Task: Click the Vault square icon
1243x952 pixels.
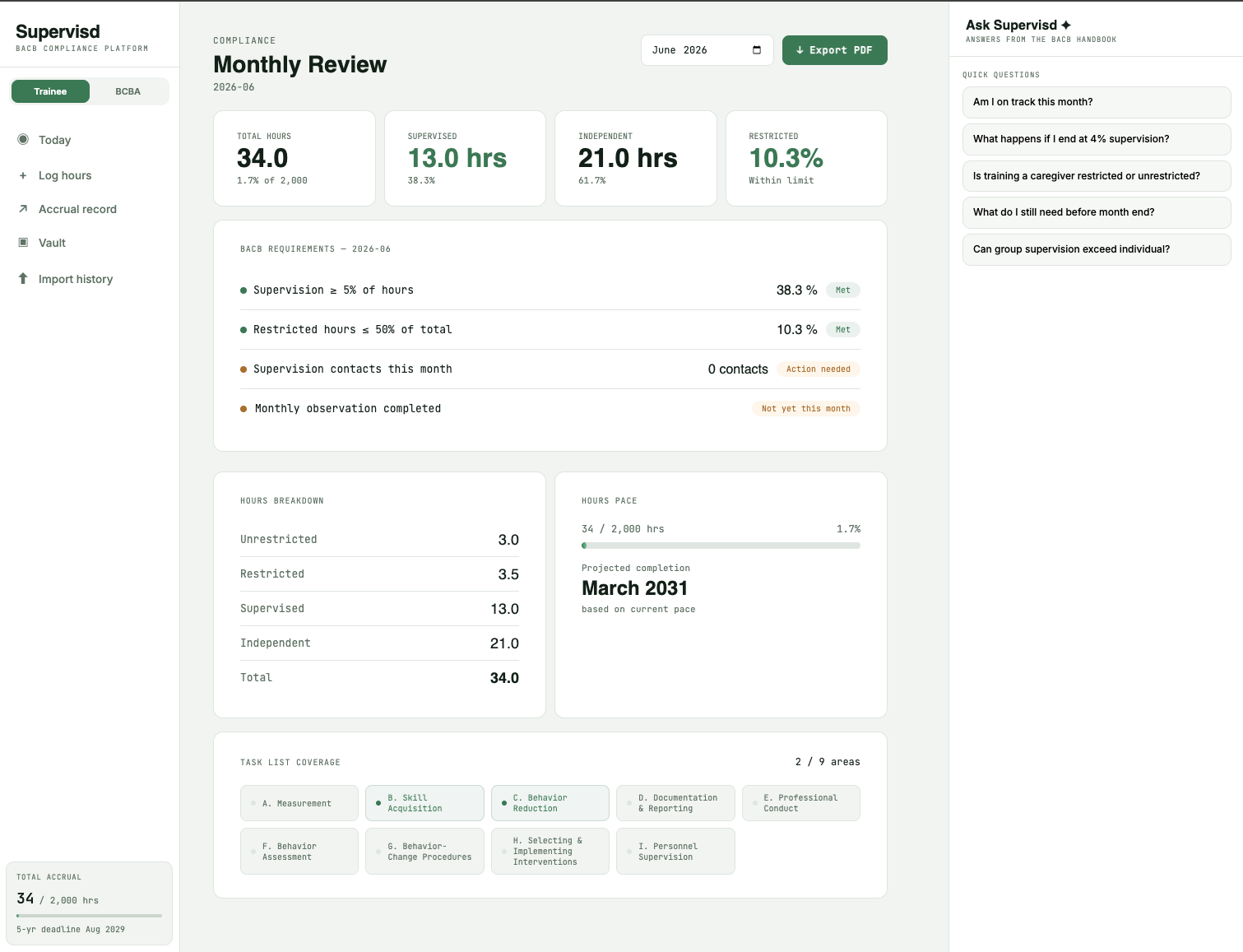Action: (x=23, y=242)
